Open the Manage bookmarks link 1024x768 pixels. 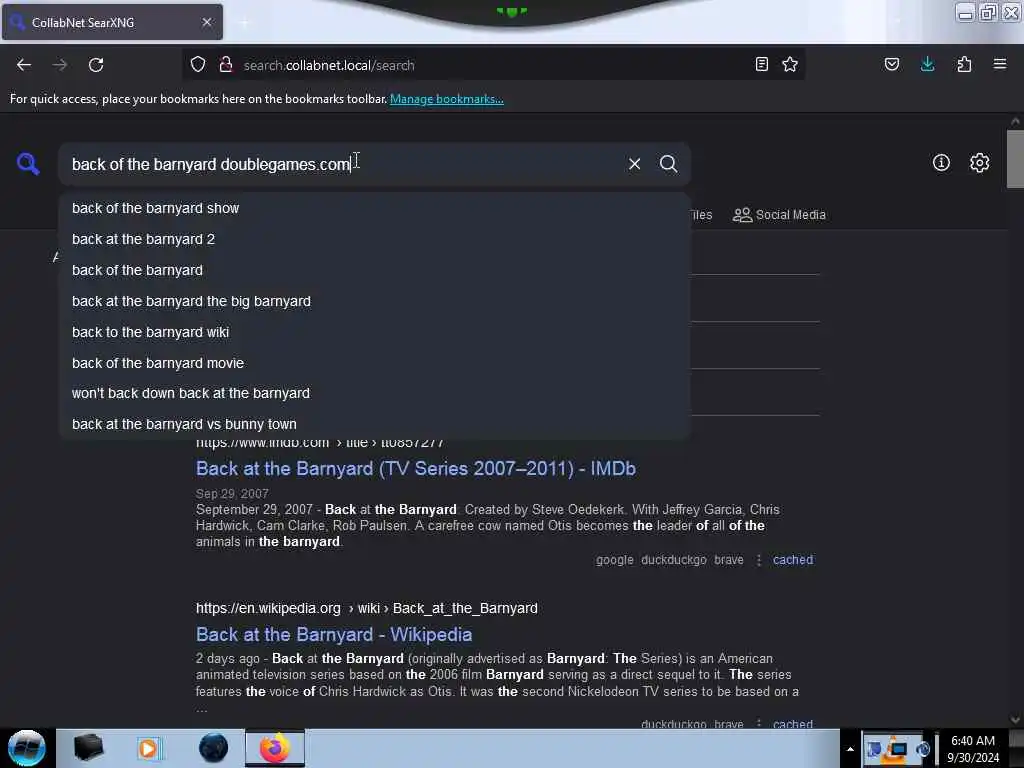pos(447,99)
